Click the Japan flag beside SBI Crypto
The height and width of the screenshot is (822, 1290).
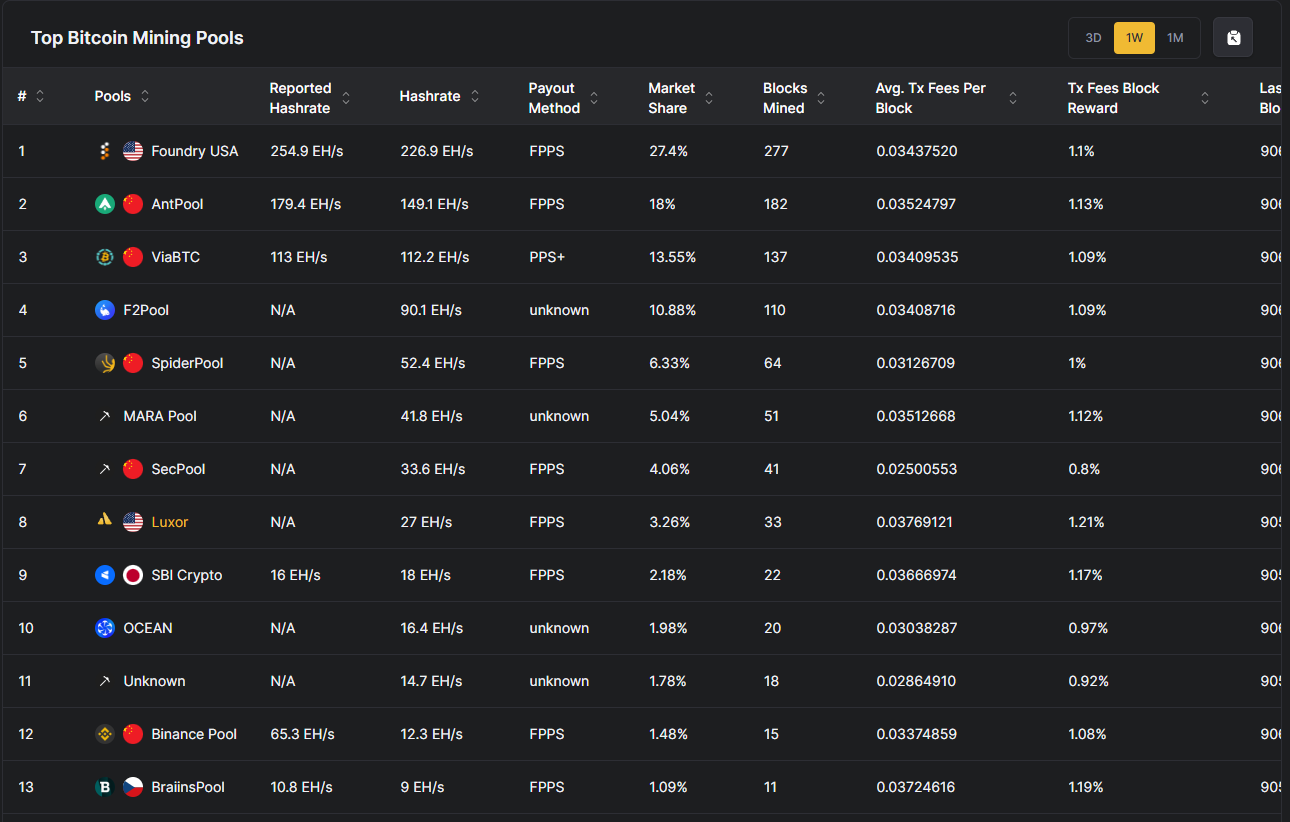[133, 575]
